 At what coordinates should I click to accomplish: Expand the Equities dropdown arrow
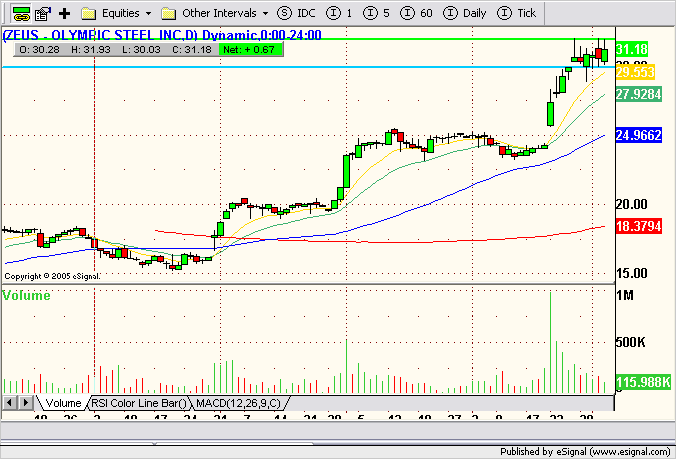tap(148, 14)
